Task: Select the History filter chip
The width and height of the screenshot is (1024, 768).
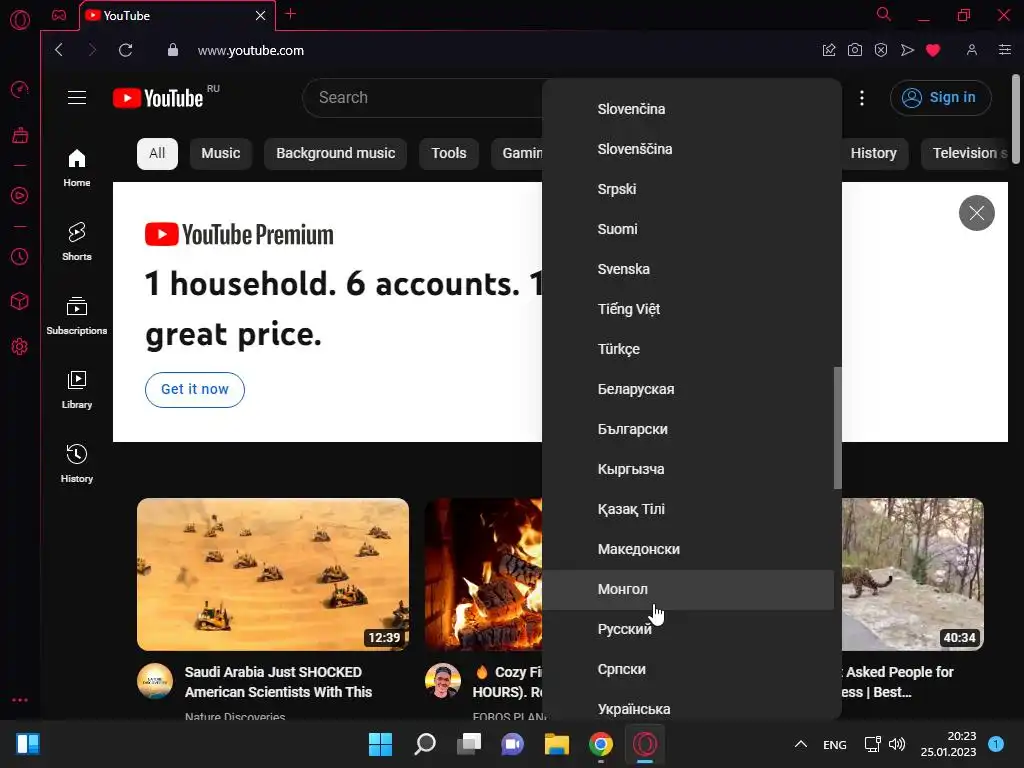Action: pyautogui.click(x=874, y=153)
